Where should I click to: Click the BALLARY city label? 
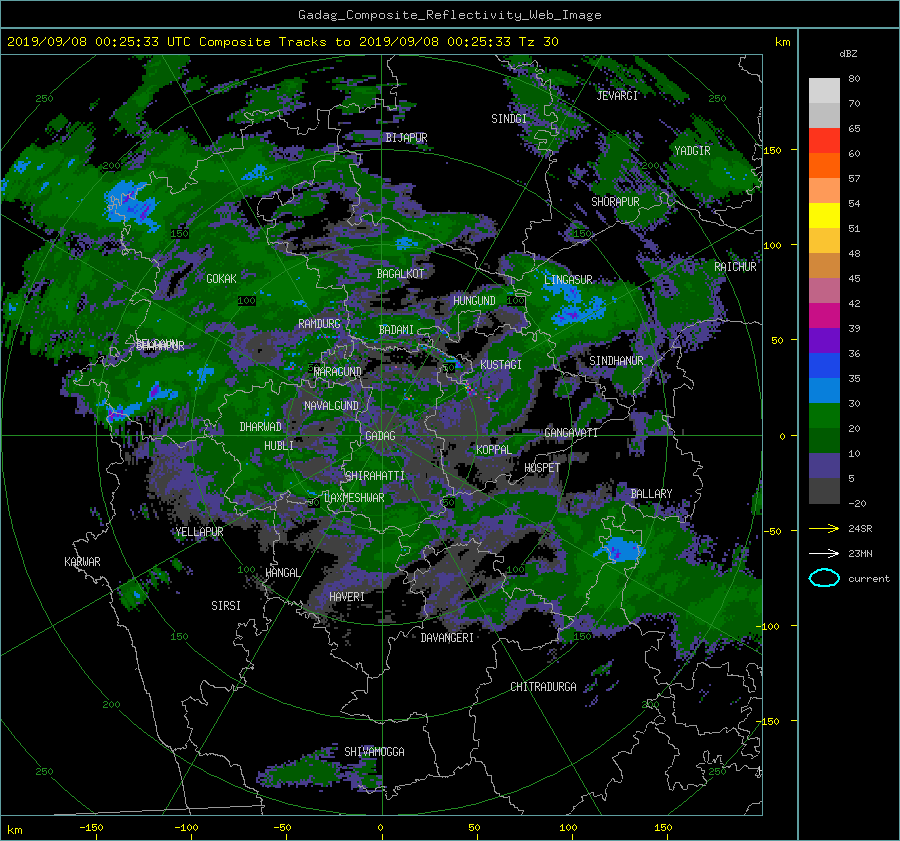(x=651, y=494)
